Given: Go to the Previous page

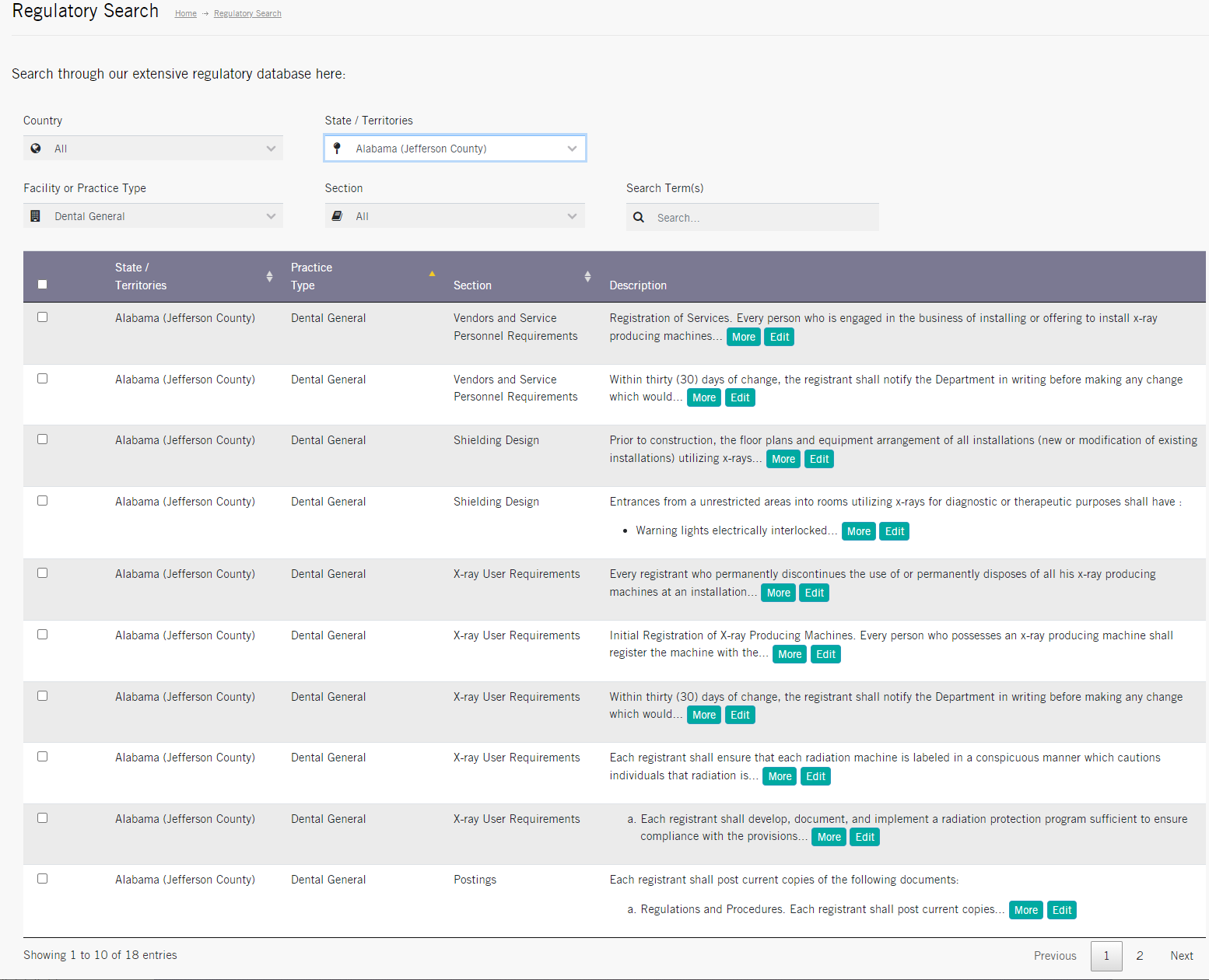Looking at the screenshot, I should coord(1055,956).
